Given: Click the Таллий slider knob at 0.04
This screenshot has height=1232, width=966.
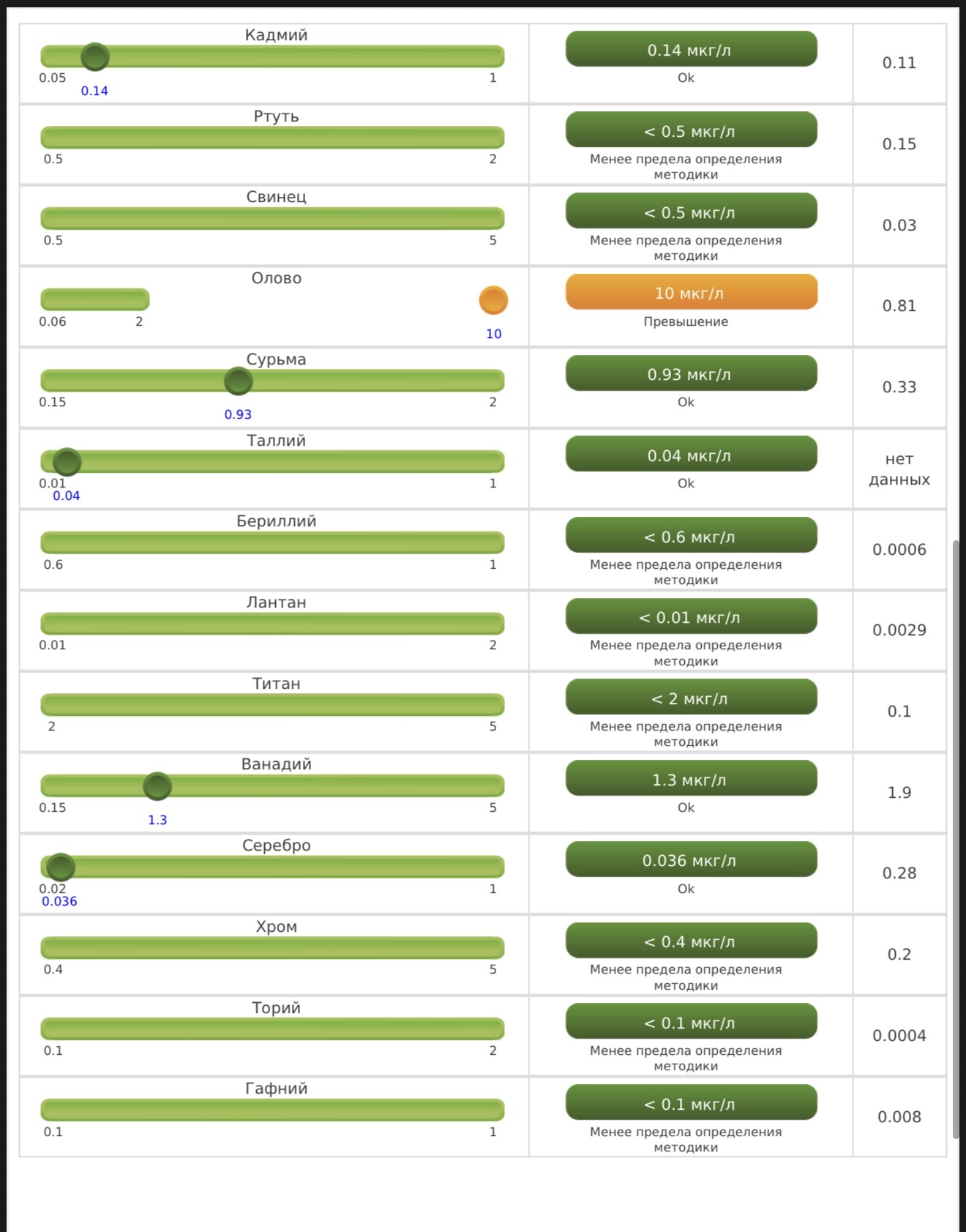Looking at the screenshot, I should click(x=67, y=462).
